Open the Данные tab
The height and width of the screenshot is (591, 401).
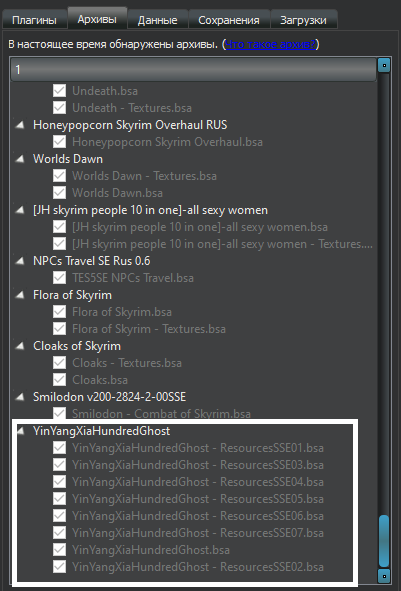(158, 20)
